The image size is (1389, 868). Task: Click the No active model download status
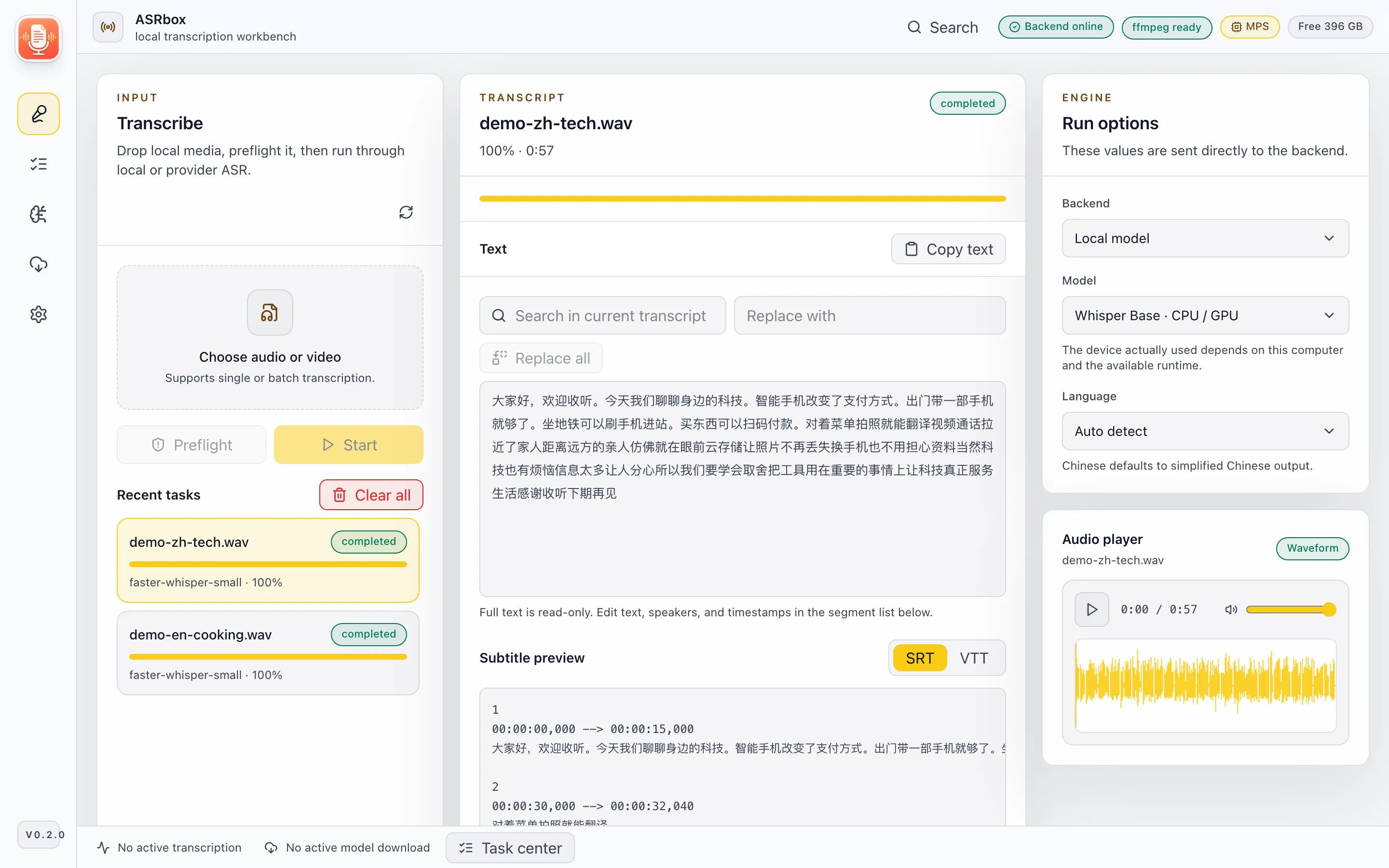347,847
